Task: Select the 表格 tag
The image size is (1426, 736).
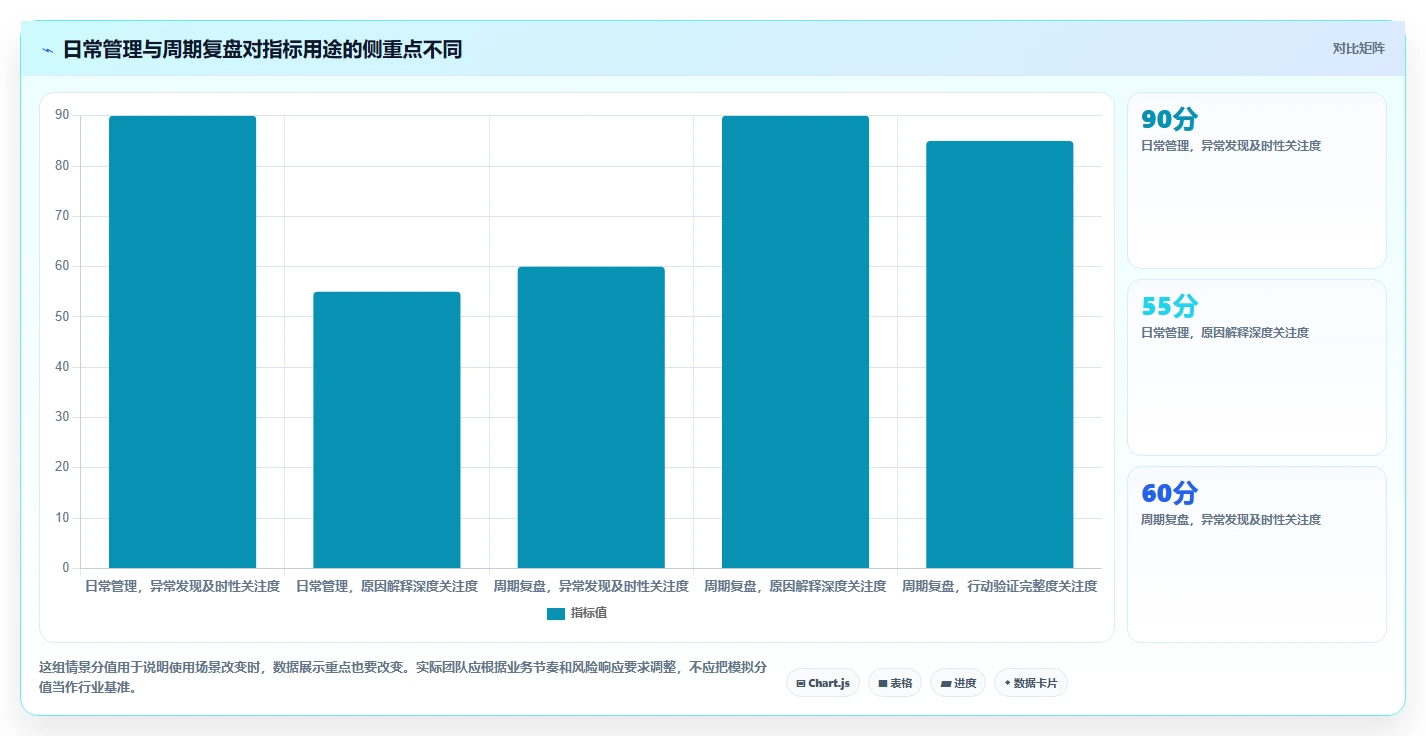Action: (895, 683)
